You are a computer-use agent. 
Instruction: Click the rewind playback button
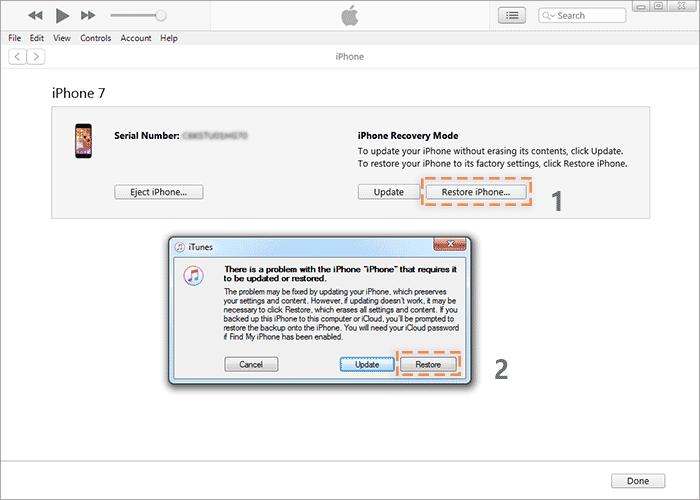click(35, 16)
